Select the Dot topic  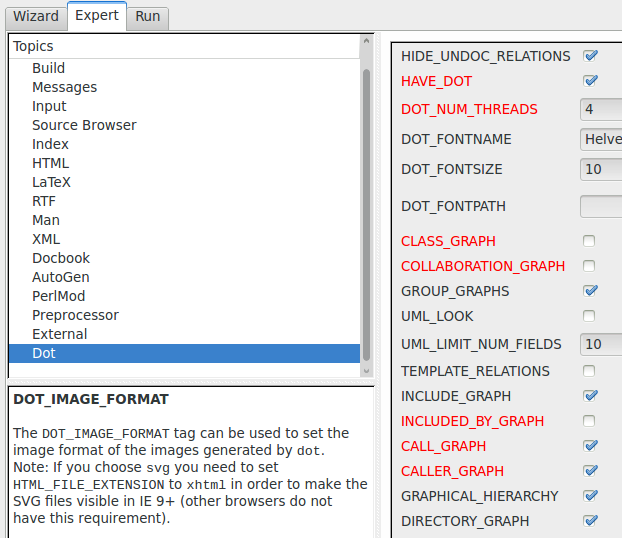tap(184, 354)
